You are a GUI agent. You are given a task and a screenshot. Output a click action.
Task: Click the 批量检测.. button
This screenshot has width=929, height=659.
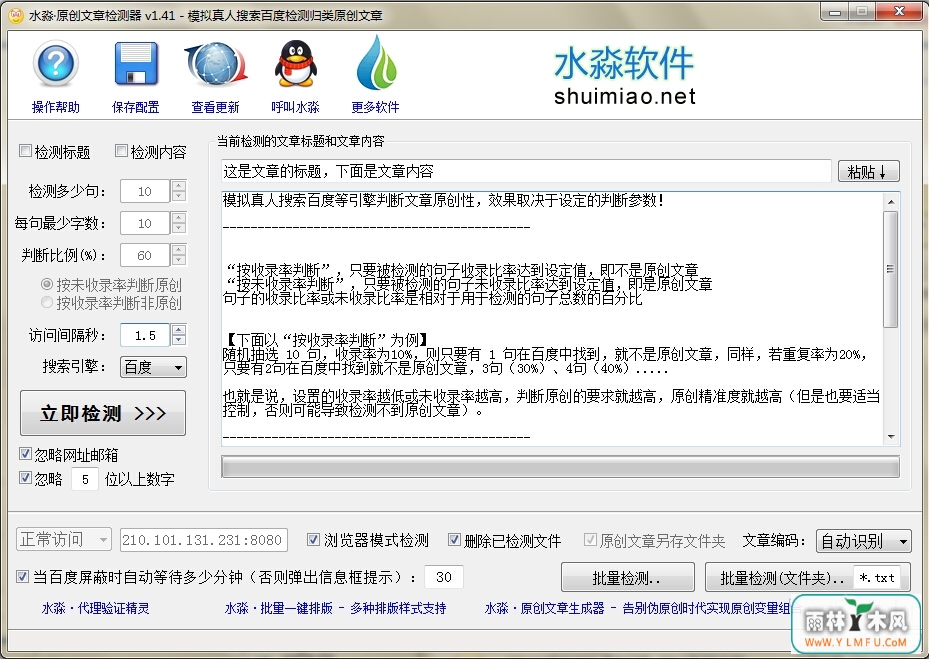click(627, 577)
